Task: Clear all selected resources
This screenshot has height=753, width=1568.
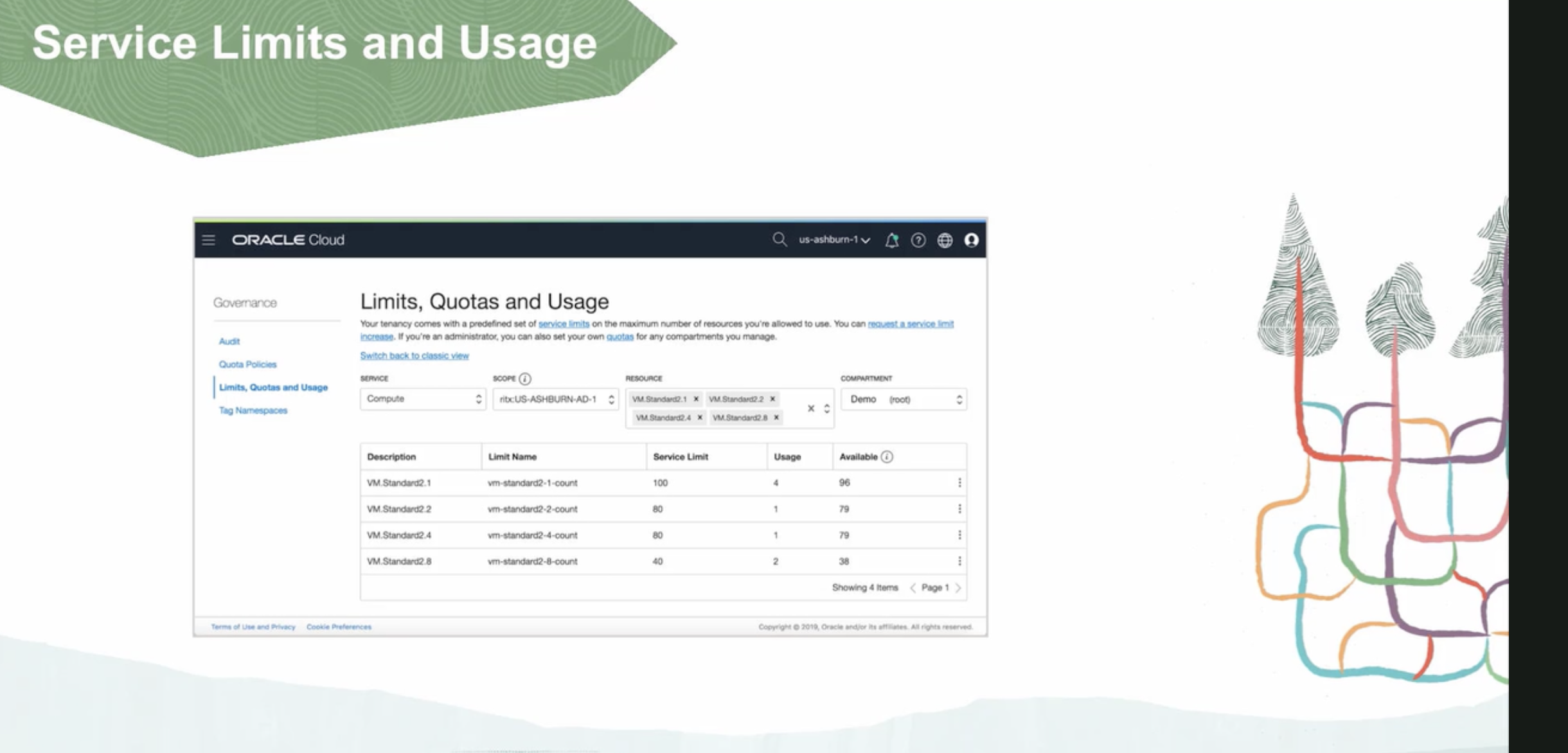Action: click(x=811, y=408)
